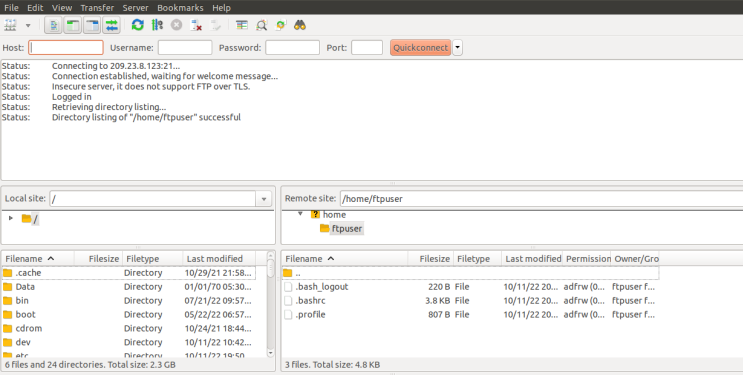743x375 pixels.
Task: Search for files with binoculars icon
Action: click(x=300, y=25)
